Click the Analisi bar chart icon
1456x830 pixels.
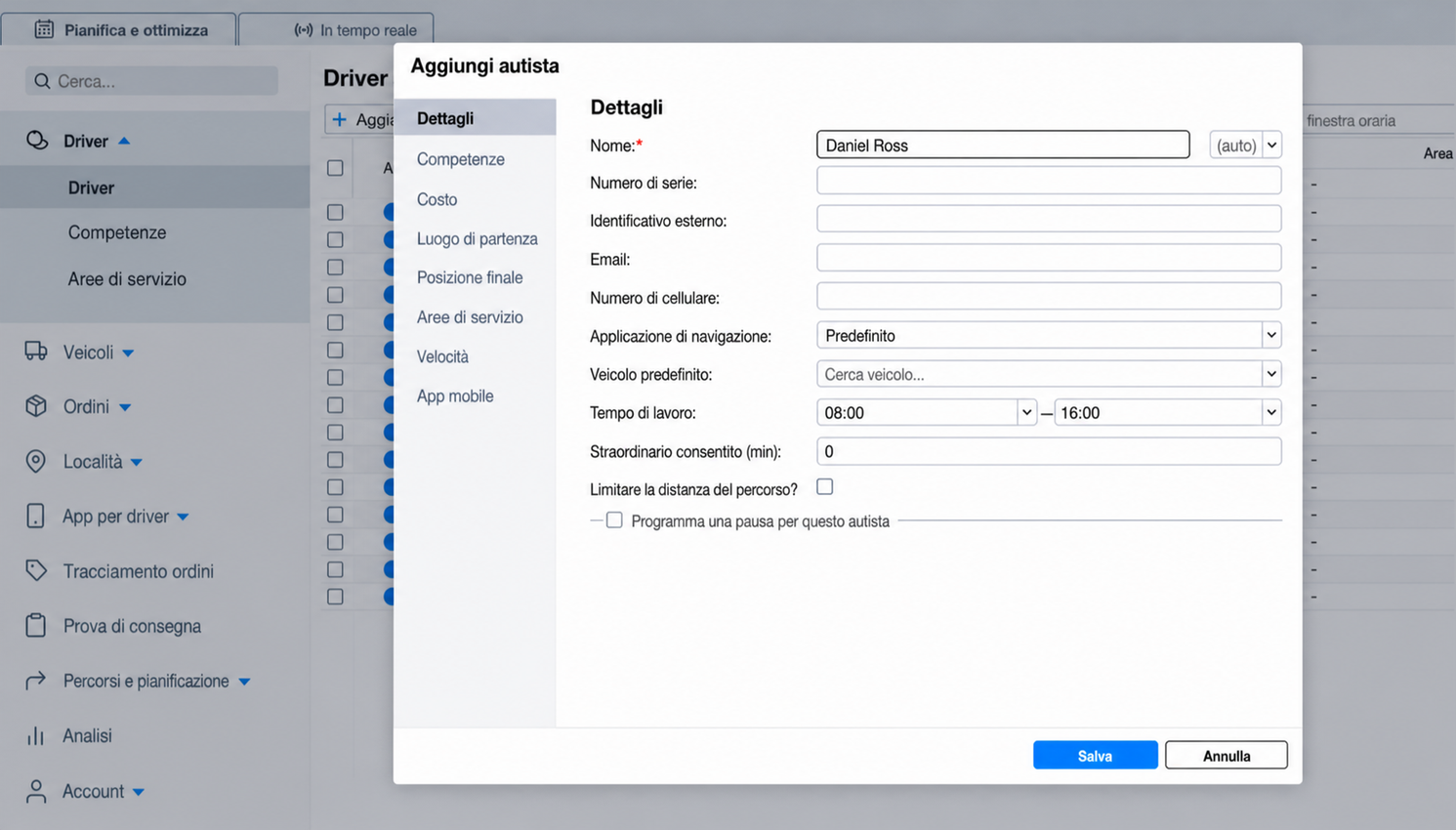(36, 735)
